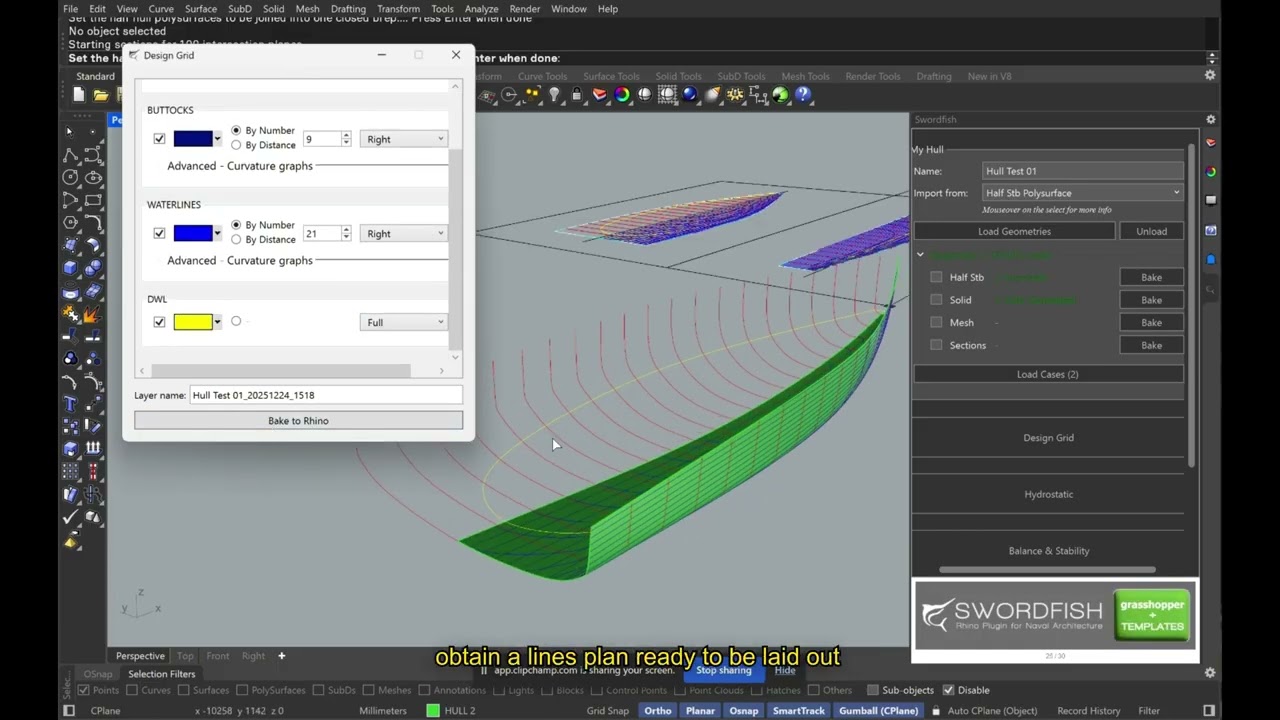Click Bake to Rhino button
This screenshot has width=1280, height=720.
pos(298,421)
